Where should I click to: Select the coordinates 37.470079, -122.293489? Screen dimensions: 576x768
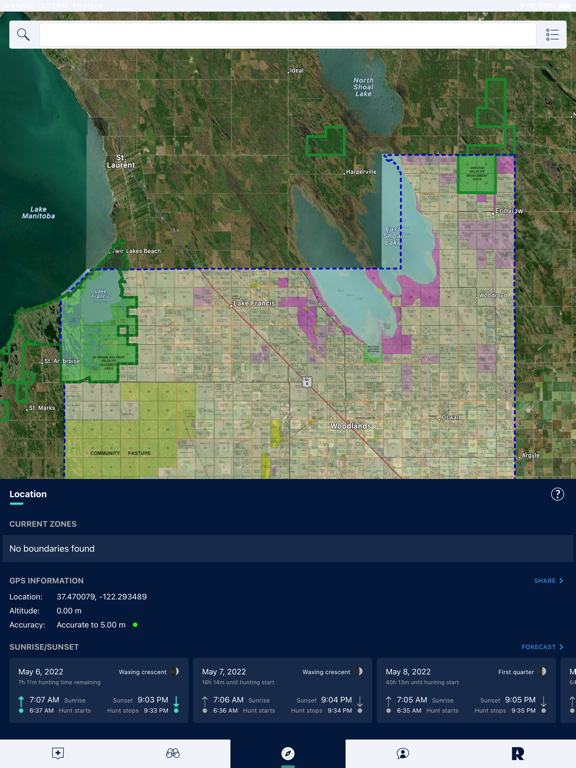click(101, 597)
